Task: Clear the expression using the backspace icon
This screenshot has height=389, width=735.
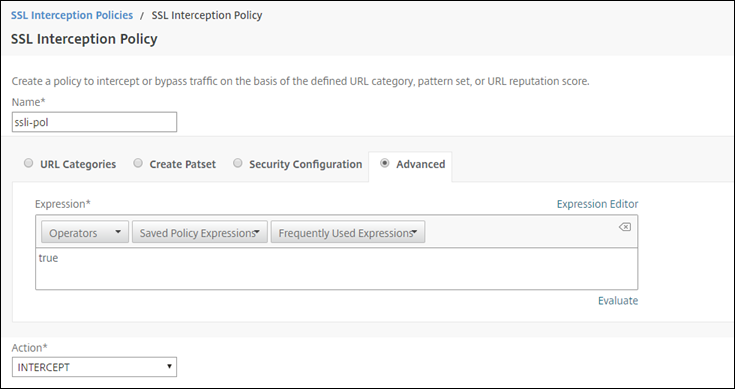Action: point(625,227)
